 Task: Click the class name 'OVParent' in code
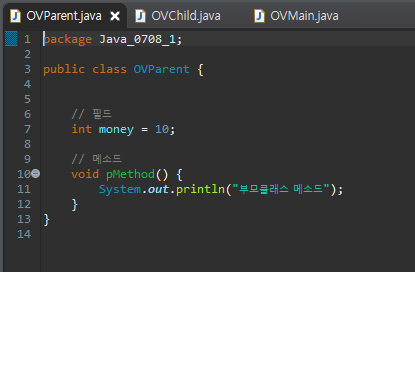point(161,69)
